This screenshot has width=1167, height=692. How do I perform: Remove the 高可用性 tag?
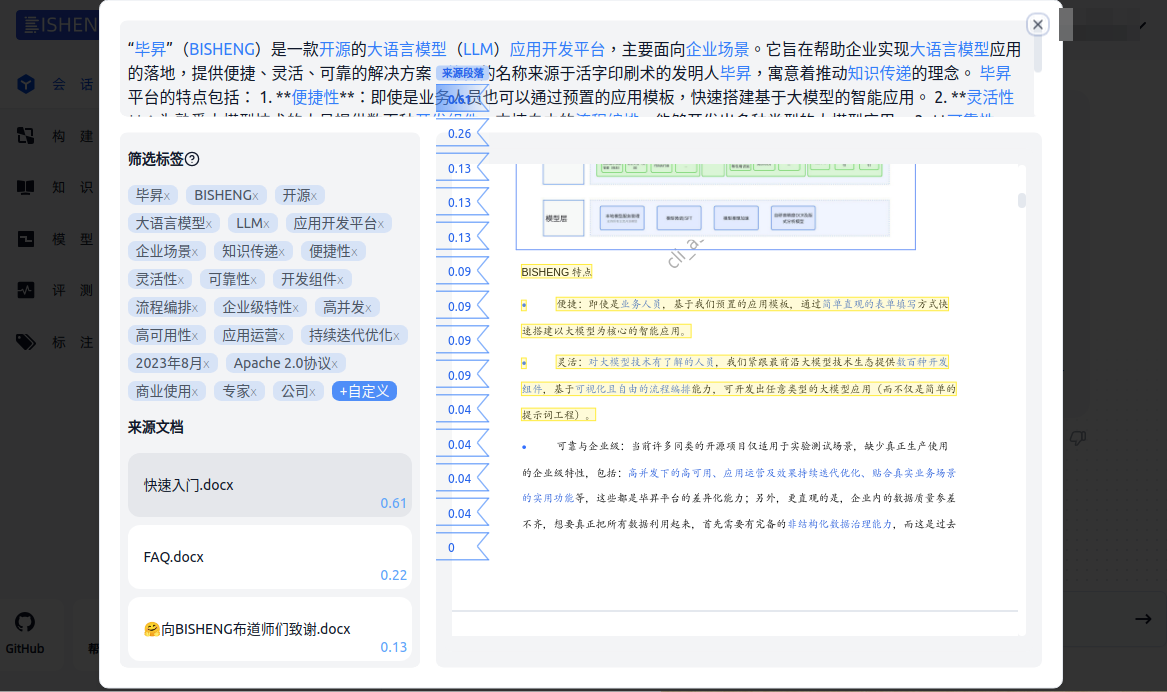pos(195,337)
